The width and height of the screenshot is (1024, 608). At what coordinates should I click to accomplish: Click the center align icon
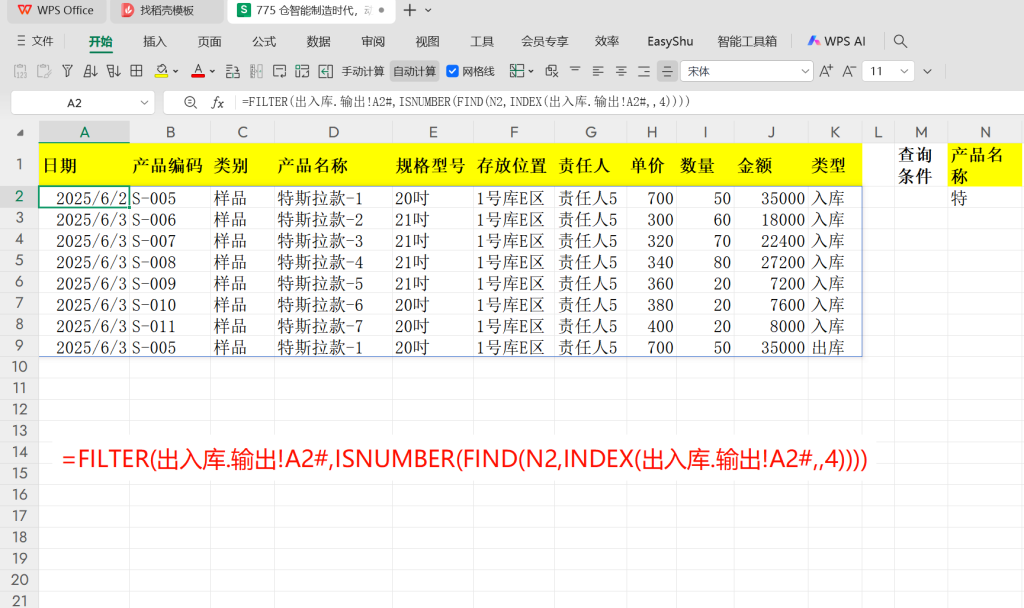point(621,71)
